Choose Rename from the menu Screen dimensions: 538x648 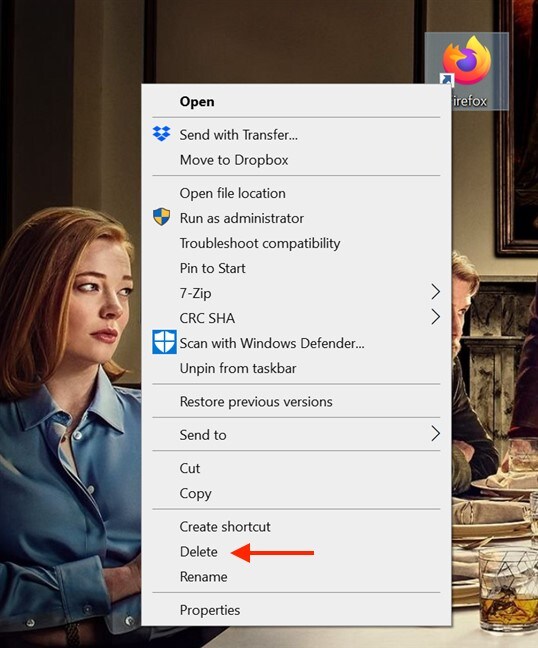click(x=296, y=577)
